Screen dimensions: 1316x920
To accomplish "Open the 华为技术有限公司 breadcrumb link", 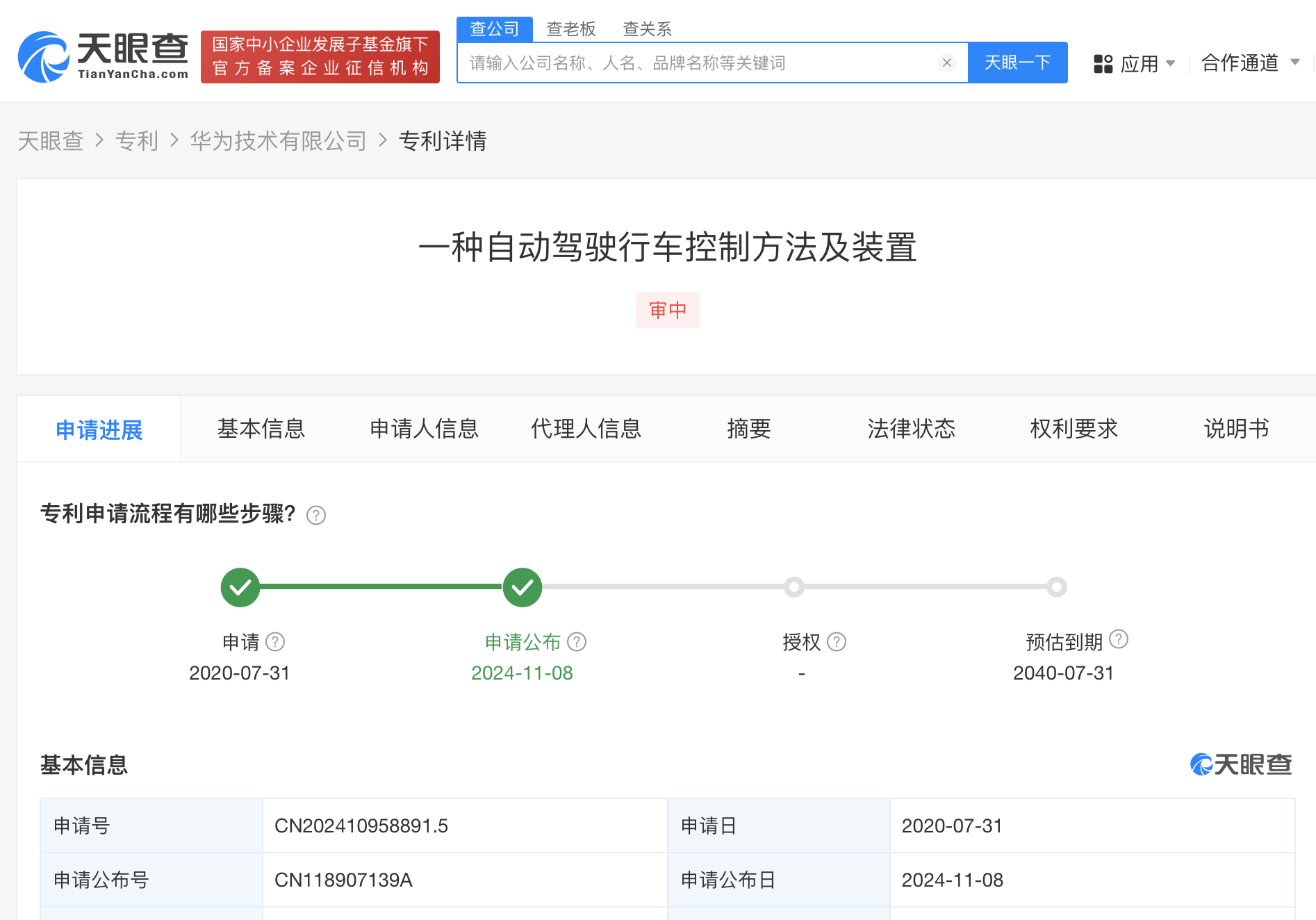I will [x=279, y=141].
